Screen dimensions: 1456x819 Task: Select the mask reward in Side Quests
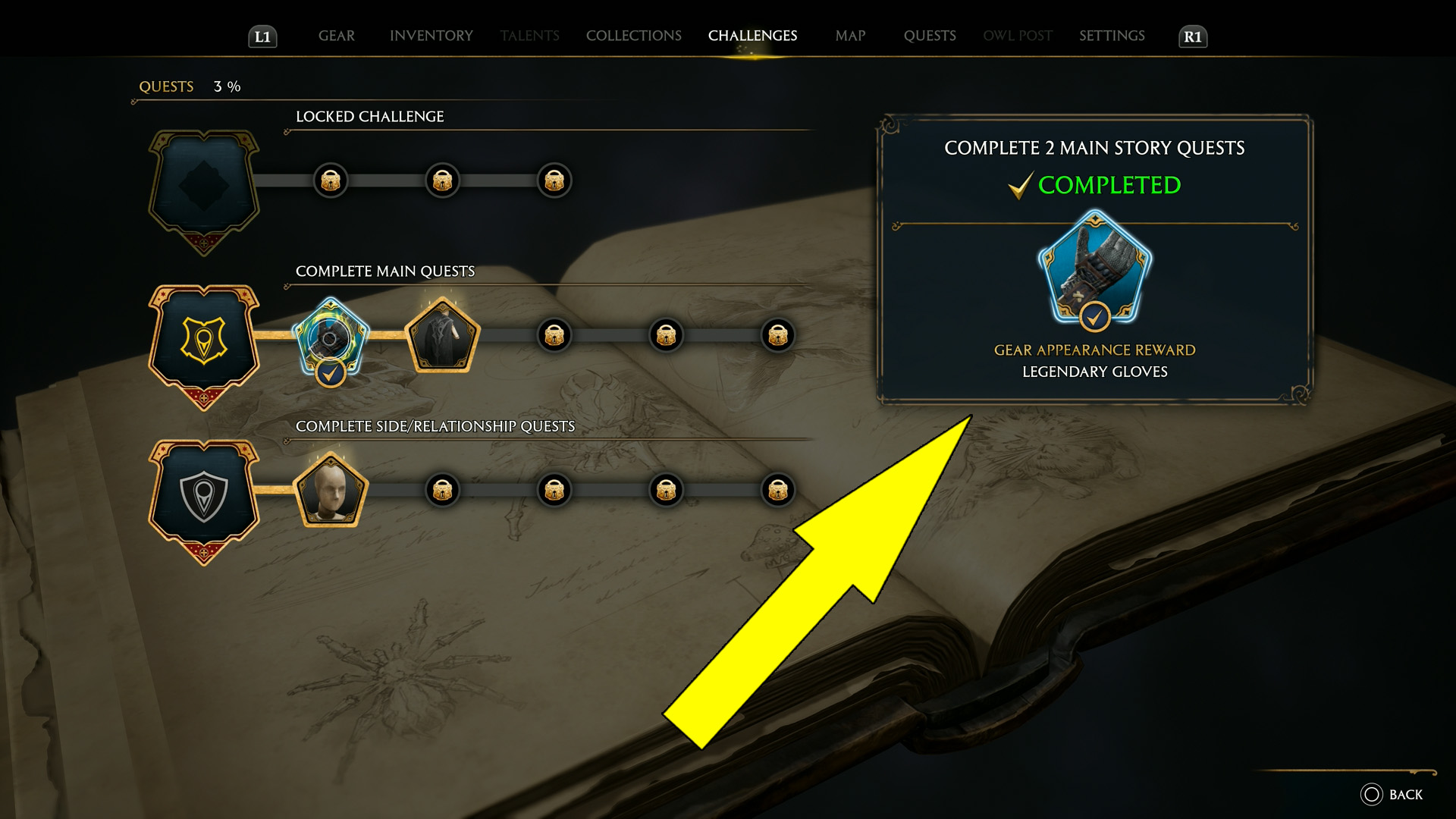tap(331, 490)
